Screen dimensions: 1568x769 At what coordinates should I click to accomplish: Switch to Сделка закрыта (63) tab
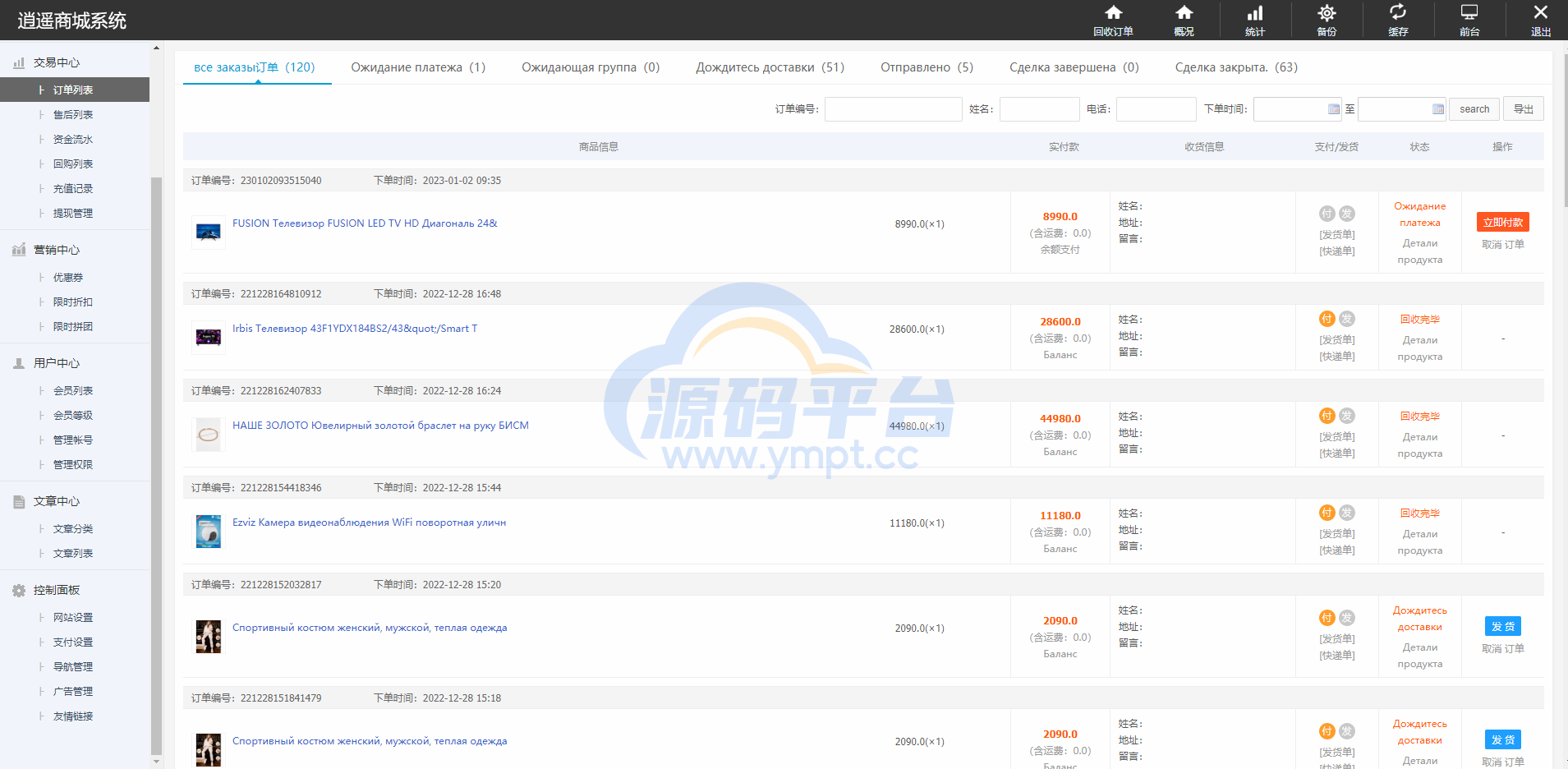1236,67
